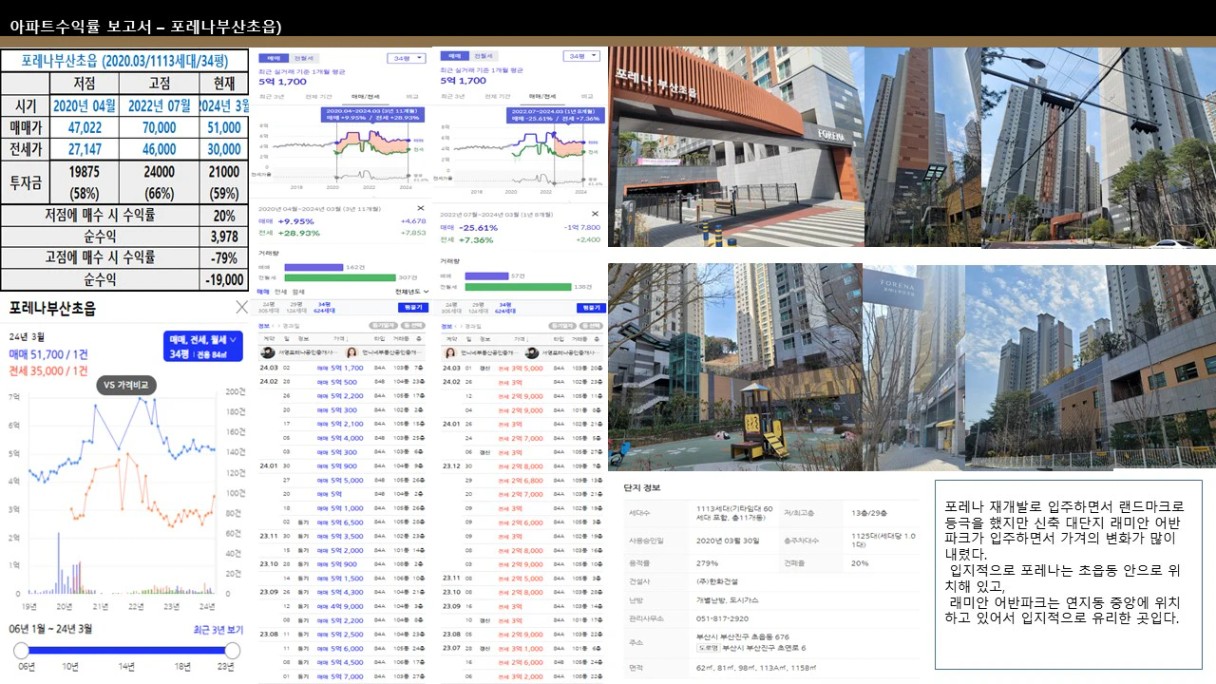Click the 도로명 address tag

pyautogui.click(x=708, y=649)
